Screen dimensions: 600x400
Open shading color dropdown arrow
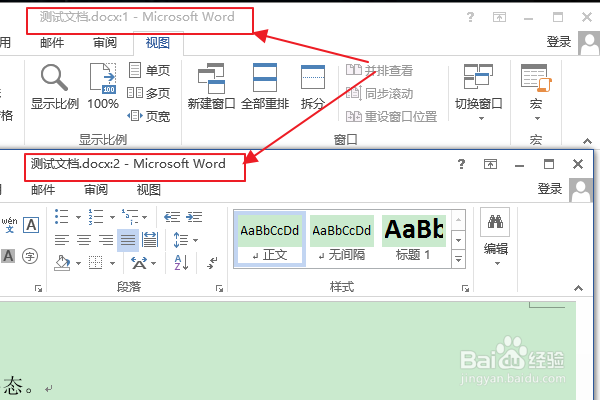78,263
